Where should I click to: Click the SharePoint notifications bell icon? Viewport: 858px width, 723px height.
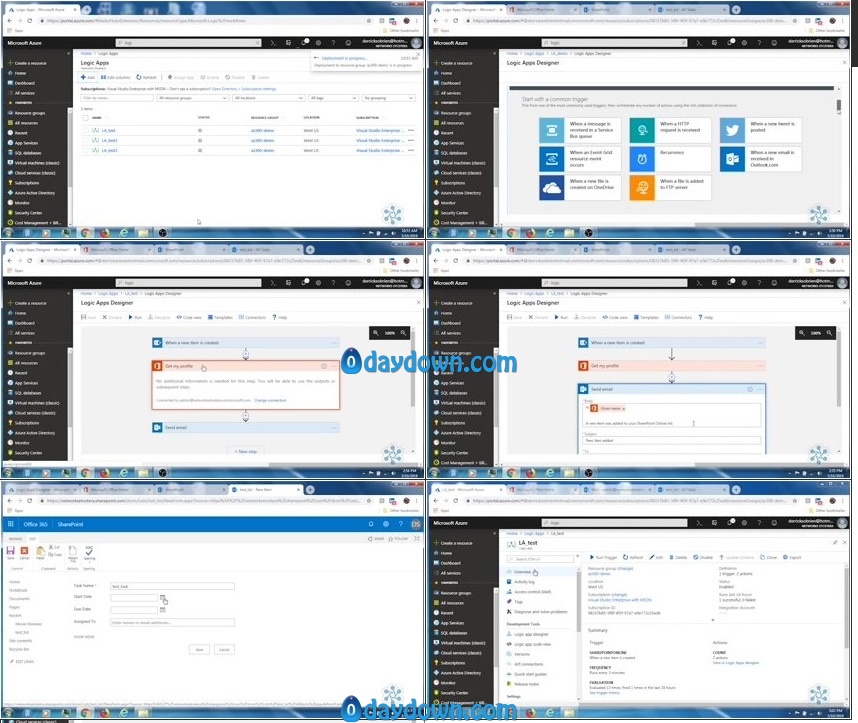[371, 524]
